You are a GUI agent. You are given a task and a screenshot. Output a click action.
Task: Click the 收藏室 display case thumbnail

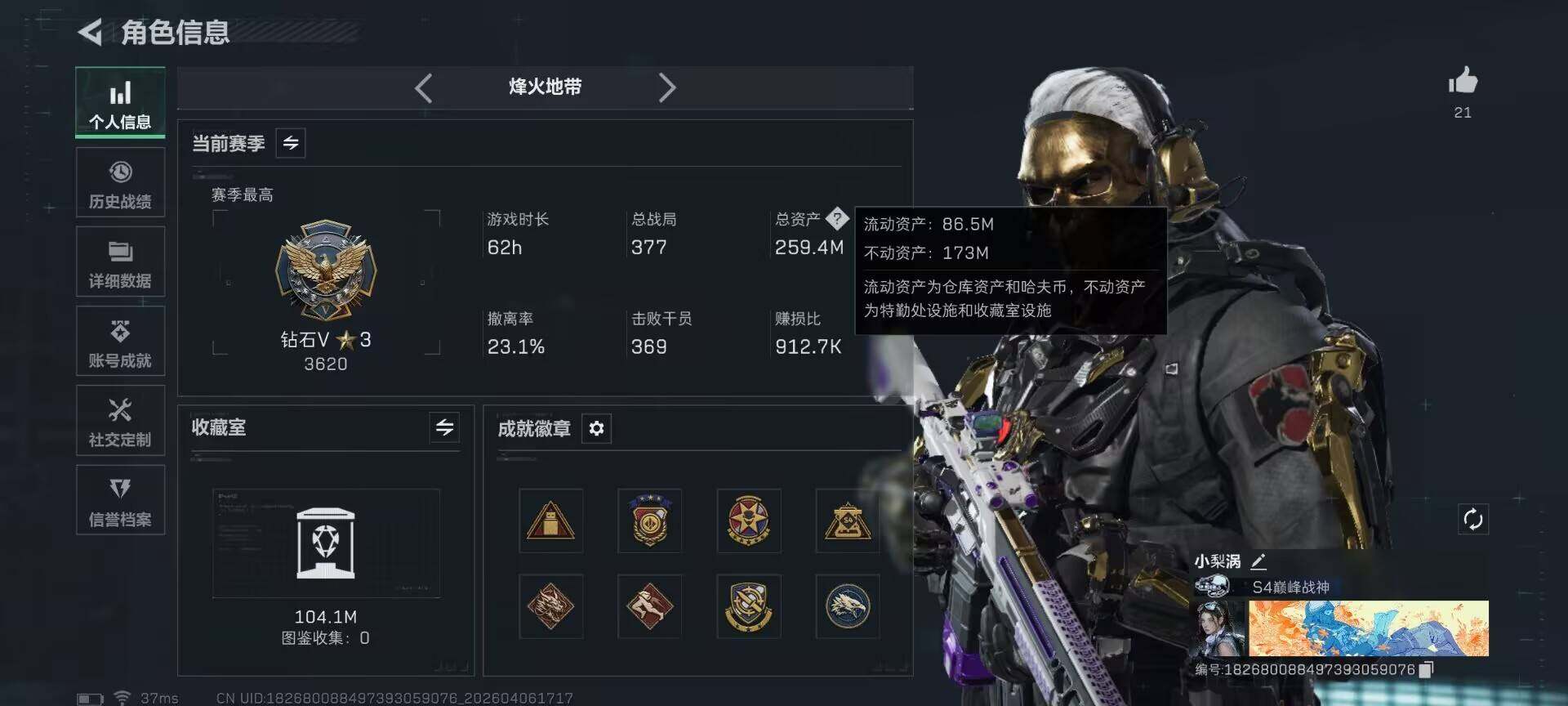point(326,543)
